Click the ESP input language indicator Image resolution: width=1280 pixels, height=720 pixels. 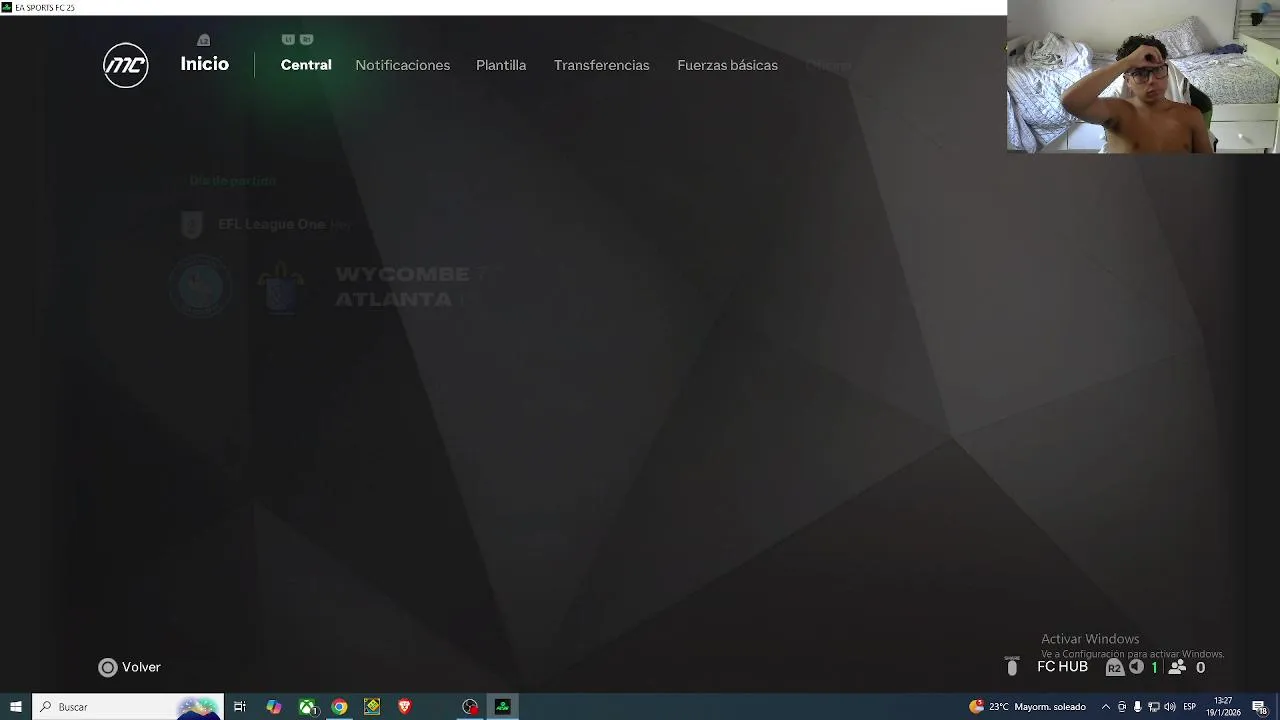[x=1190, y=707]
